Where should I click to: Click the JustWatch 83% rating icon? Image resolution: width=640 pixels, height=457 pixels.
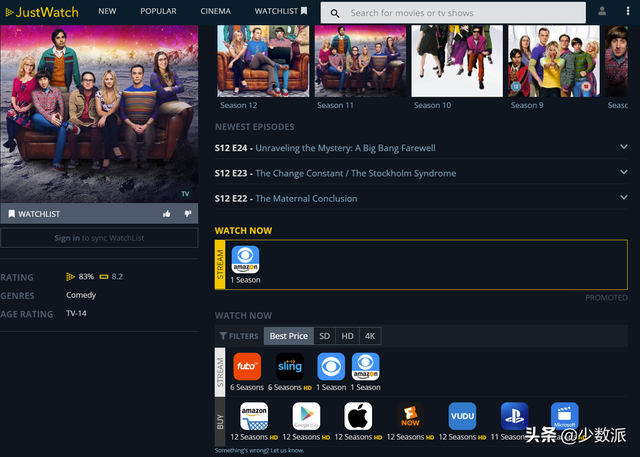point(70,277)
